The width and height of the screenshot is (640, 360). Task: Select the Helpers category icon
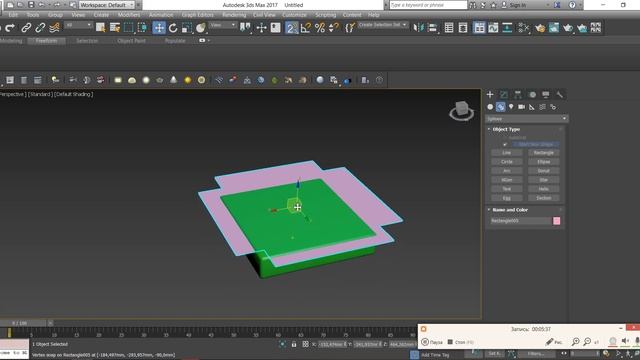pos(532,107)
